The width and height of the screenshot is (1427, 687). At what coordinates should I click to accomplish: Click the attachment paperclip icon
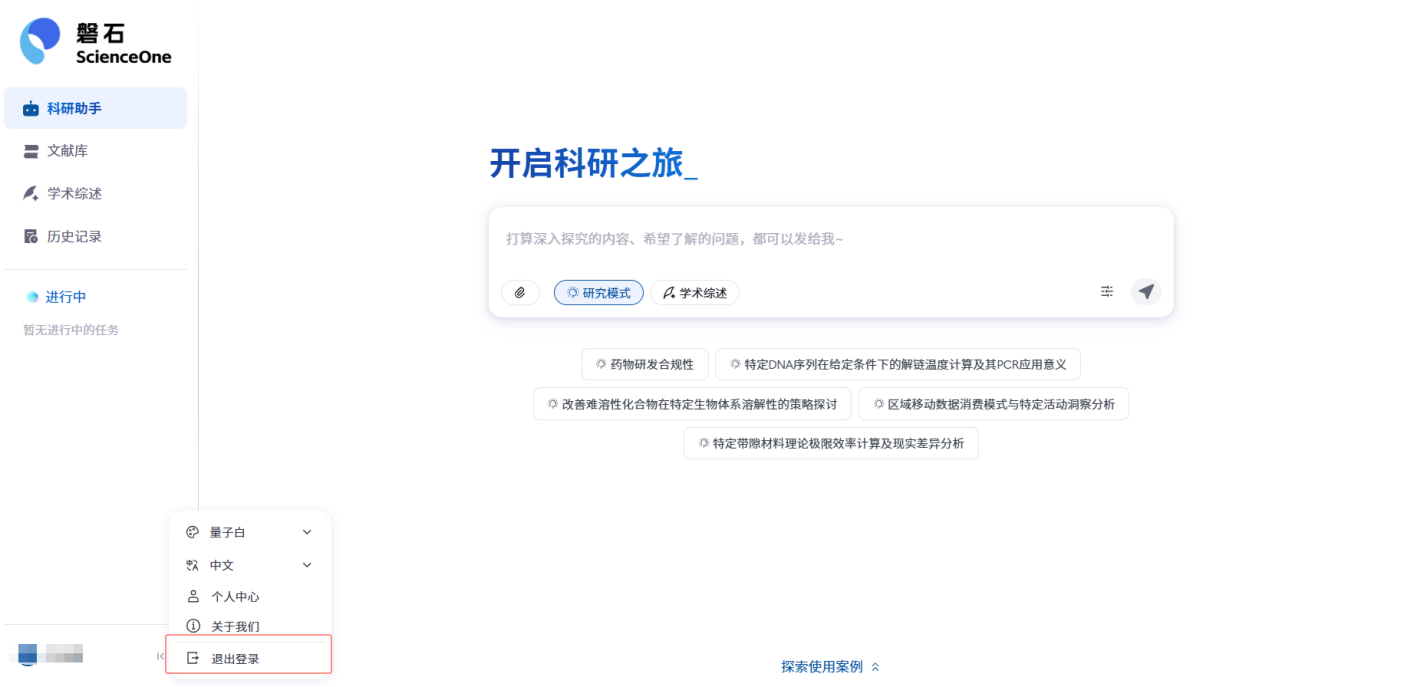click(x=519, y=292)
